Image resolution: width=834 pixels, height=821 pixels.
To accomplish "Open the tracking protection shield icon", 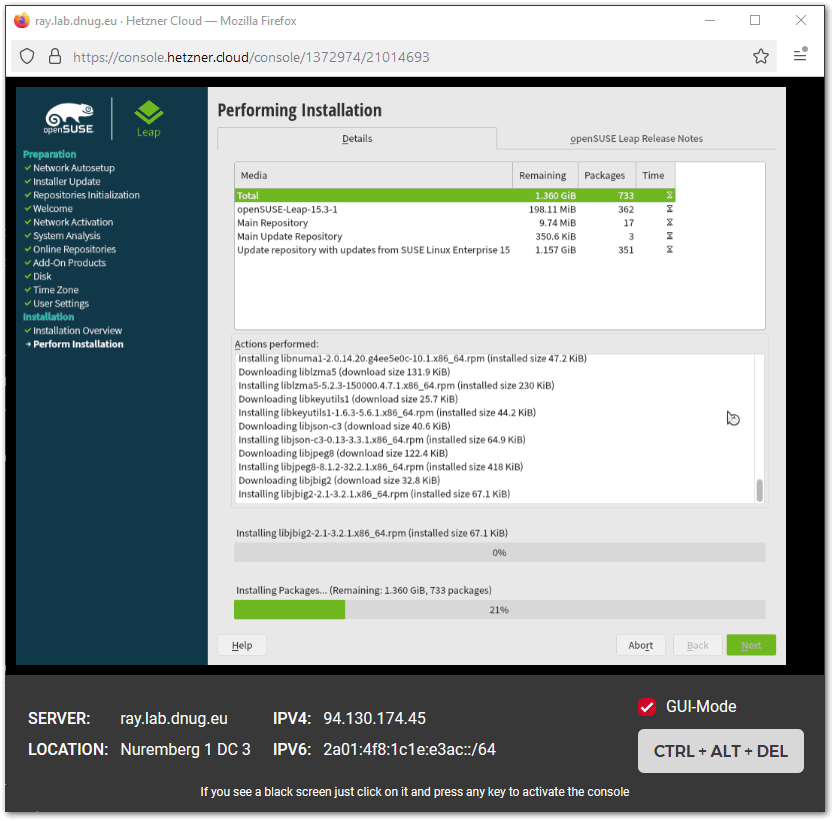I will tap(27, 56).
